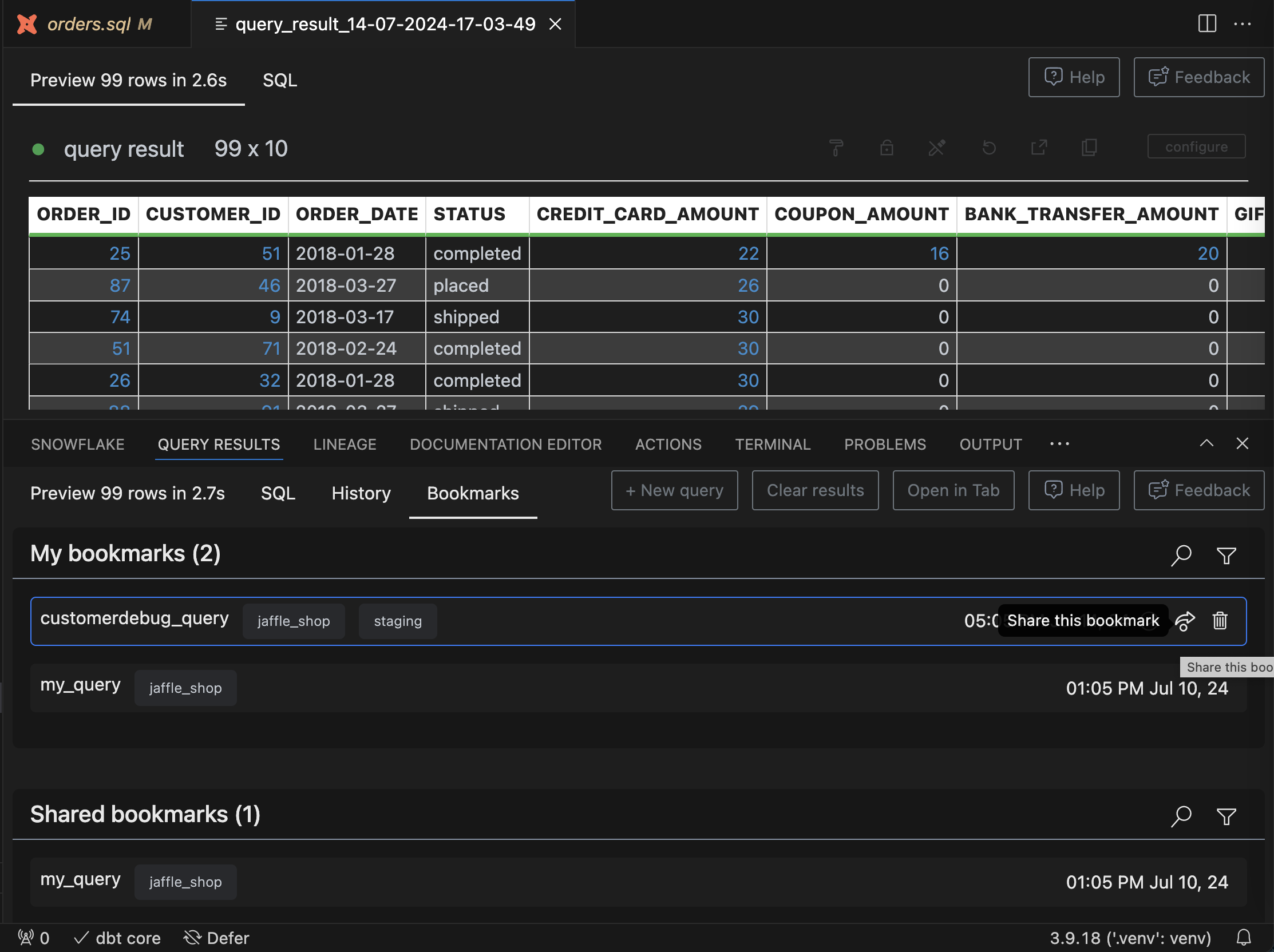The image size is (1274, 952).
Task: Open the SQL tab in the top preview
Action: click(280, 80)
